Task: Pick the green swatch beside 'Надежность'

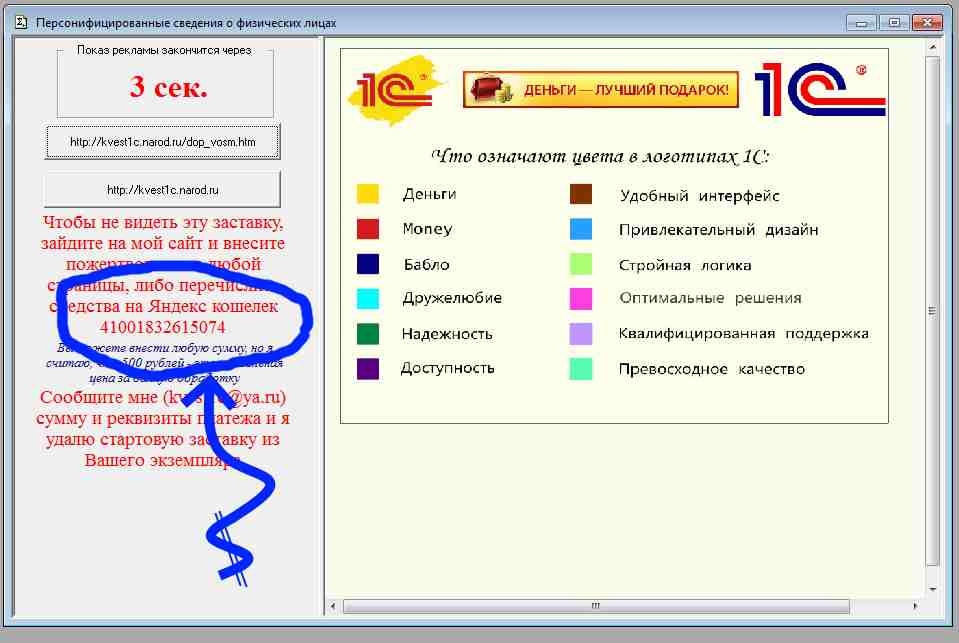Action: coord(368,334)
